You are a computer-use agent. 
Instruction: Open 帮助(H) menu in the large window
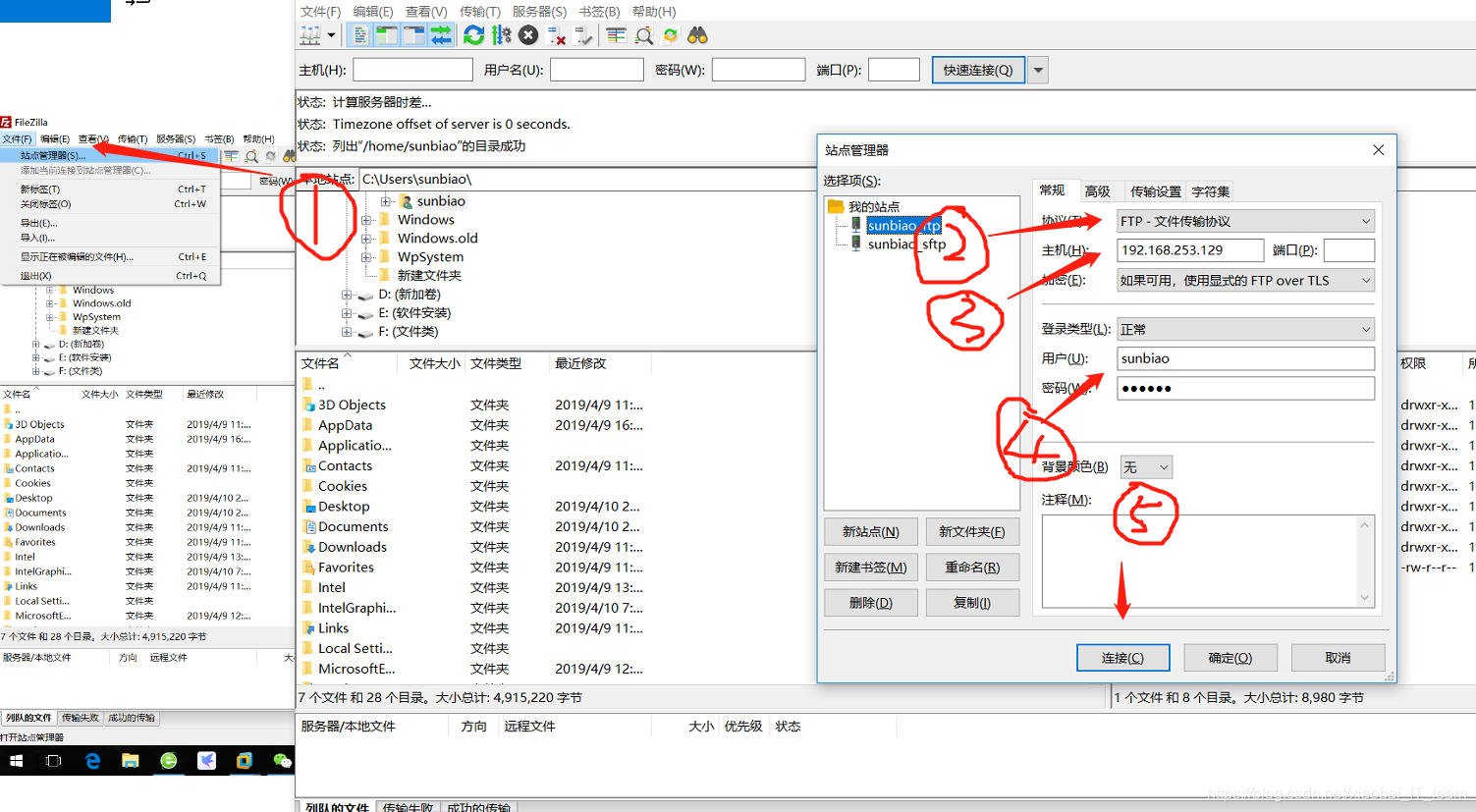tap(654, 12)
